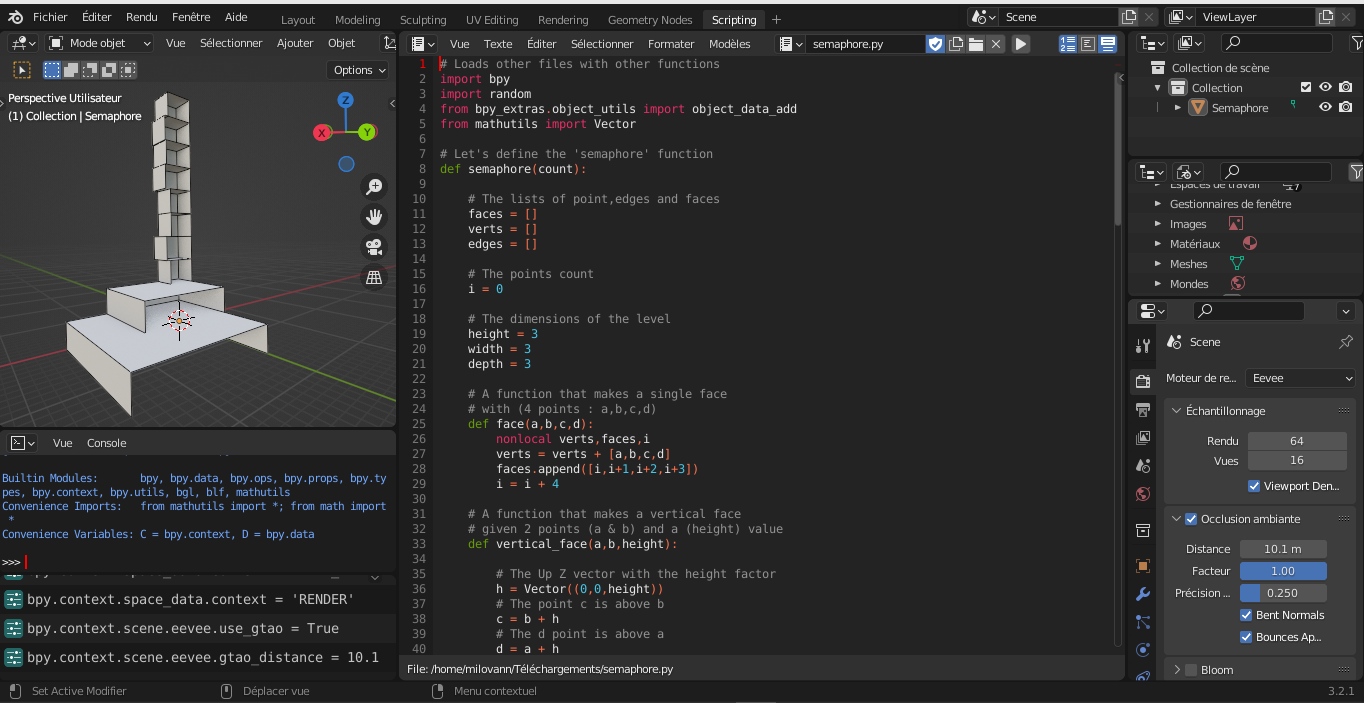1364x703 pixels.
Task: Open the Formater menu in text editor
Action: coord(670,44)
